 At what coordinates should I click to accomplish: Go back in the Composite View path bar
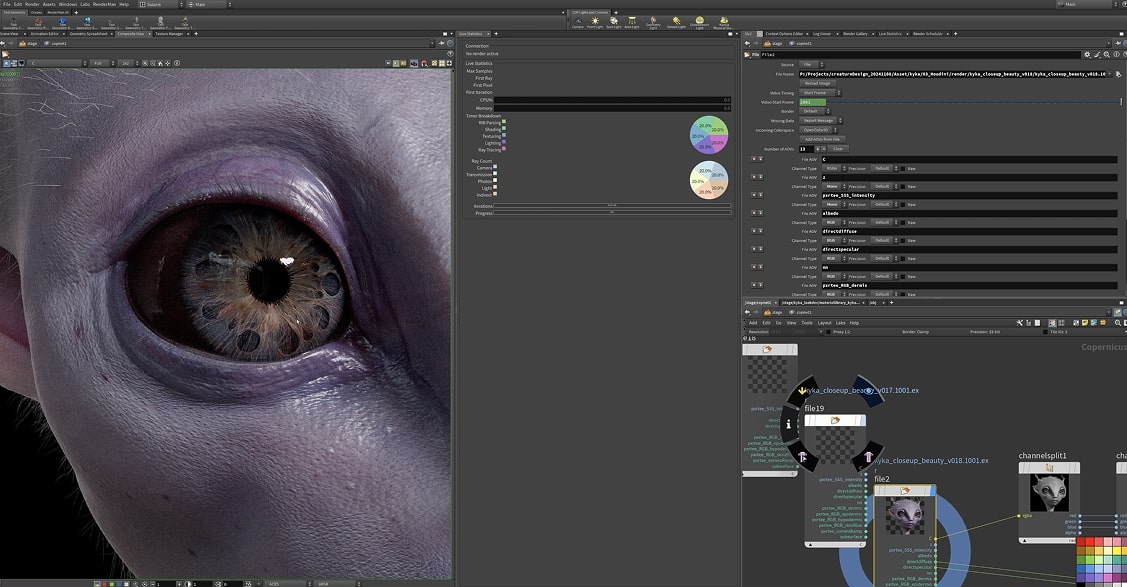click(3, 43)
